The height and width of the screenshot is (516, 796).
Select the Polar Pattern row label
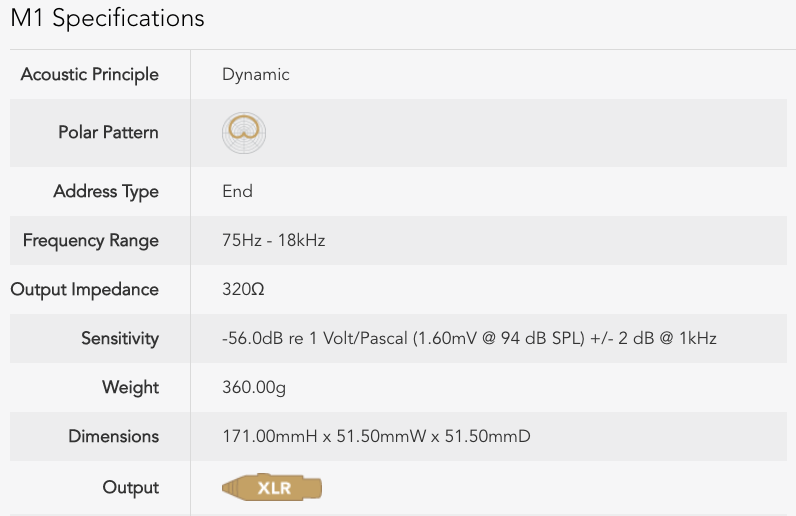point(108,133)
